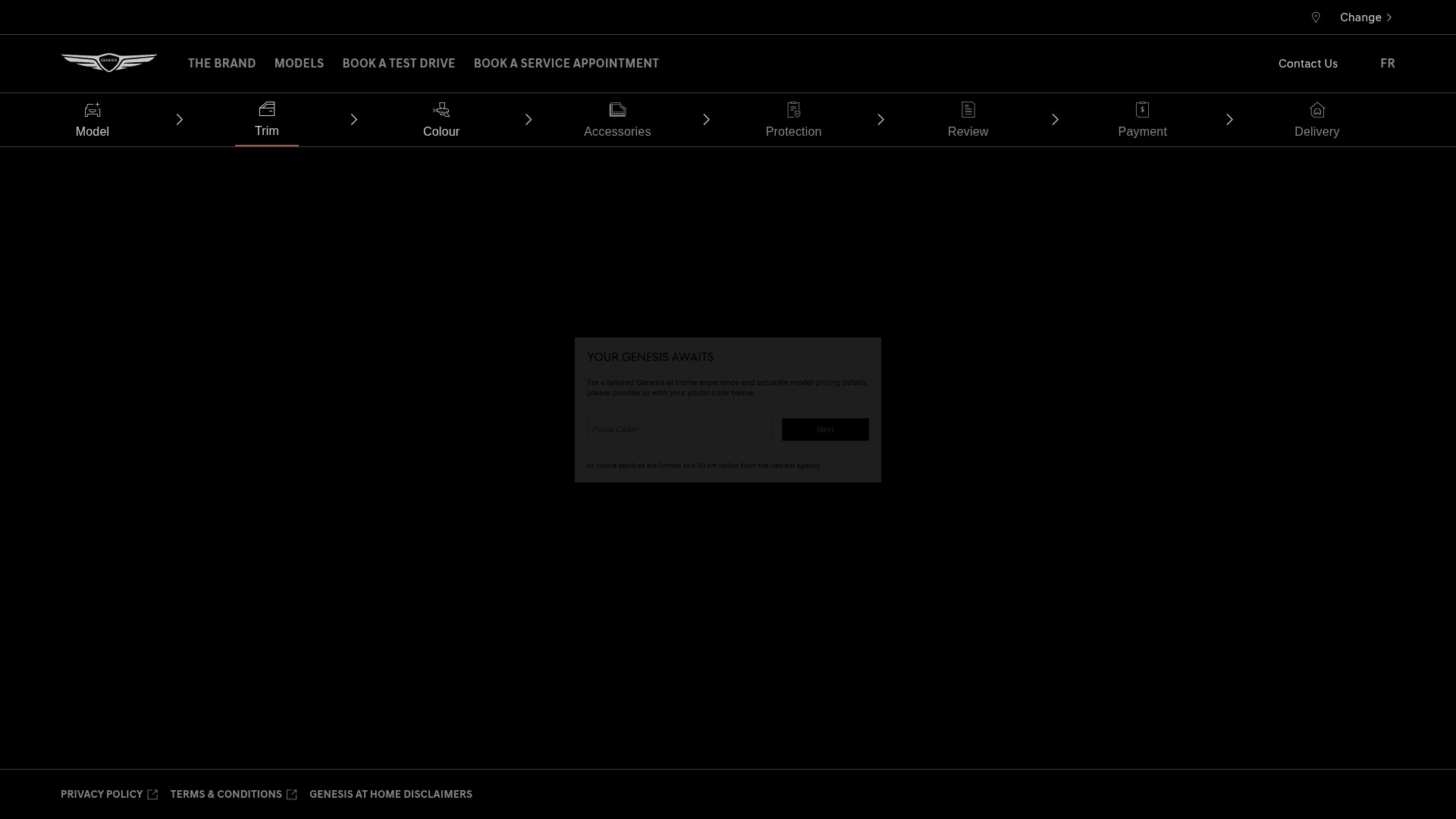Go to the Protection step label
Image resolution: width=1456 pixels, height=819 pixels.
(794, 132)
